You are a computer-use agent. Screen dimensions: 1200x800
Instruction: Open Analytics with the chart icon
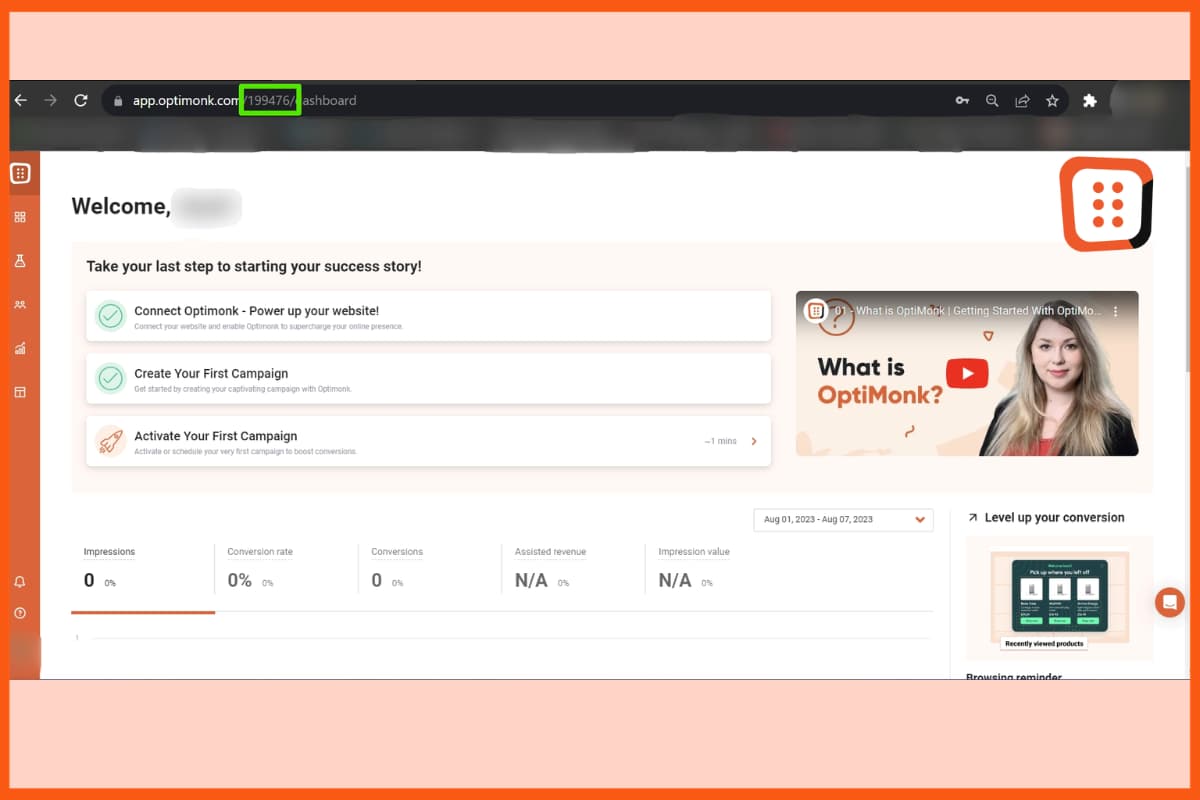click(20, 348)
